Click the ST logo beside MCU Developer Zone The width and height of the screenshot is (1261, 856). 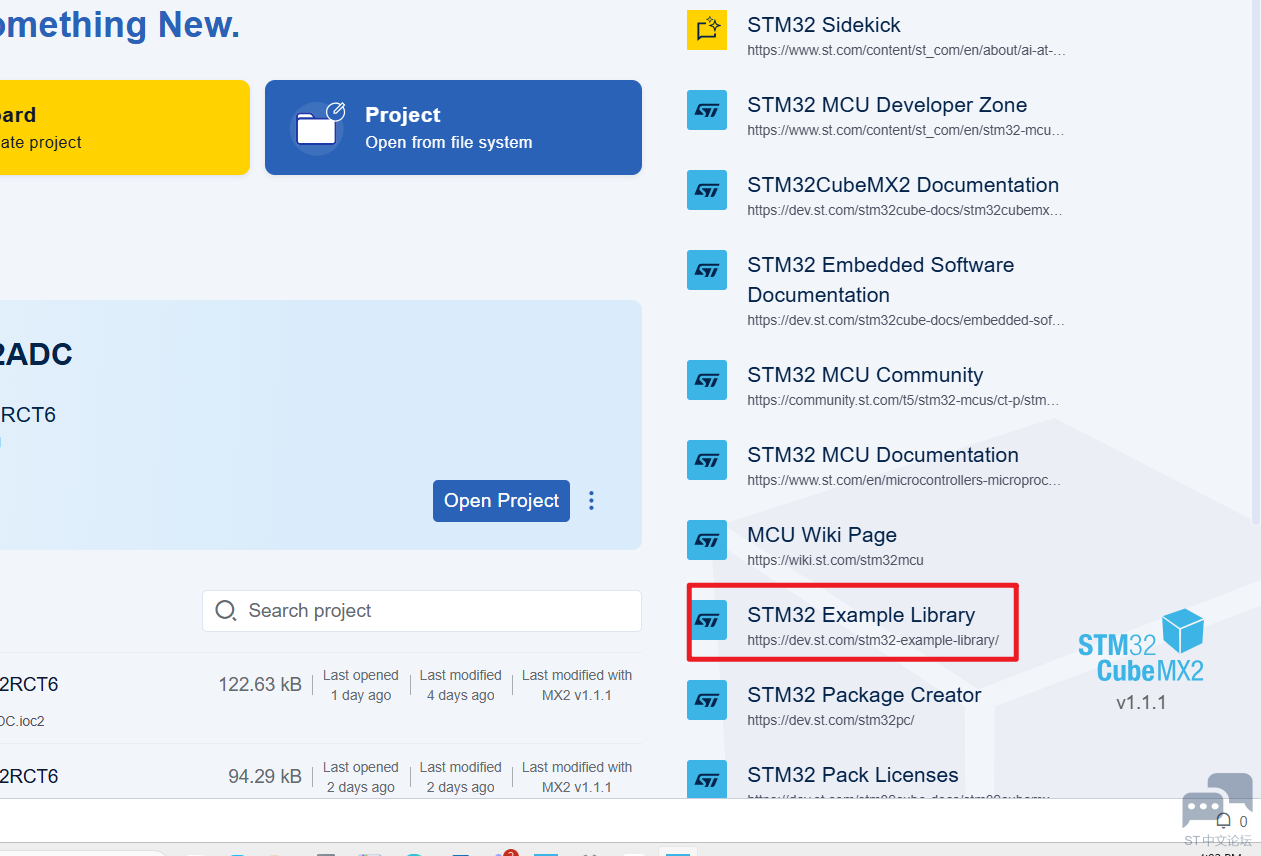click(x=707, y=110)
